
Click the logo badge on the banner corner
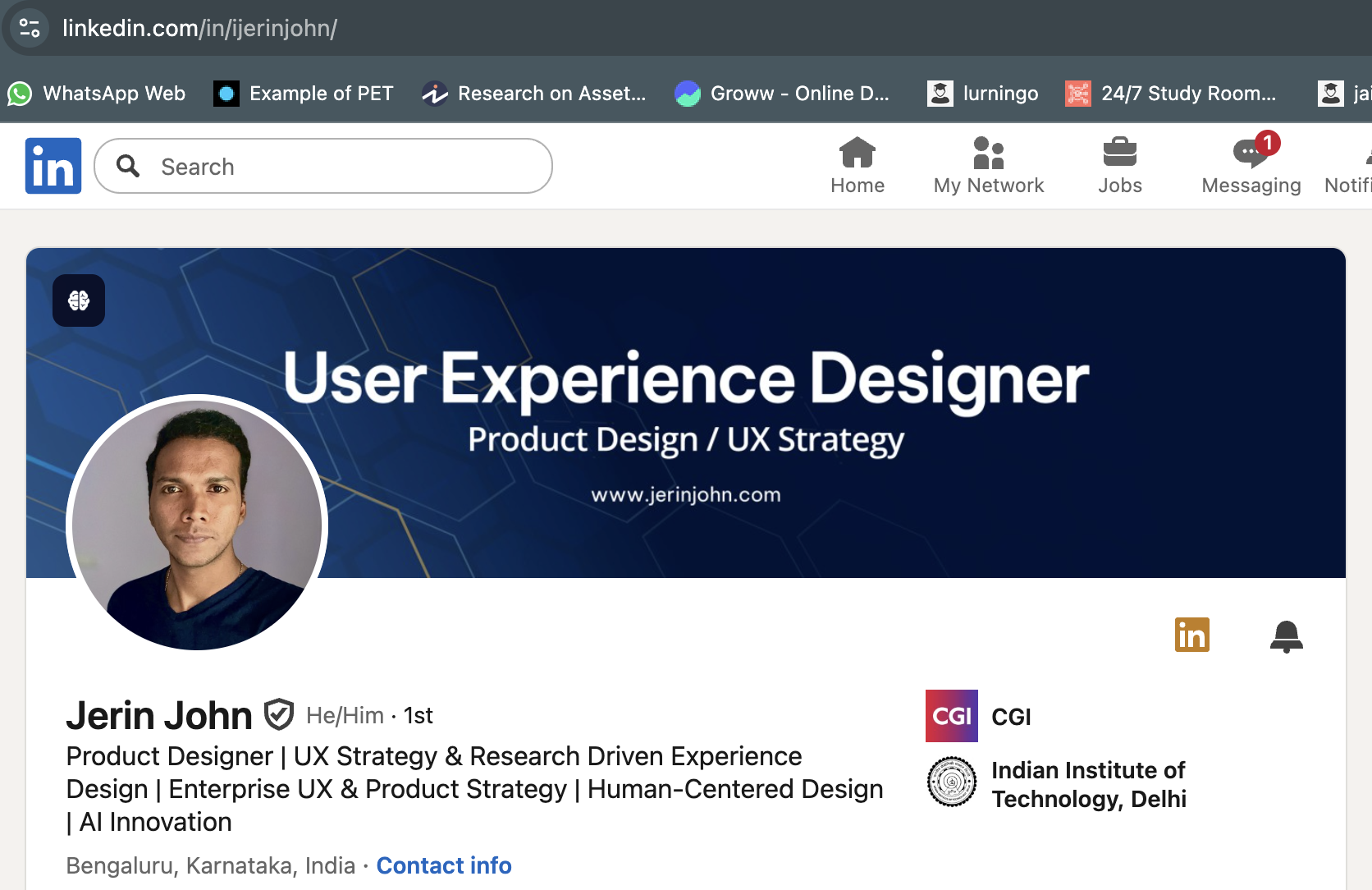[x=79, y=300]
